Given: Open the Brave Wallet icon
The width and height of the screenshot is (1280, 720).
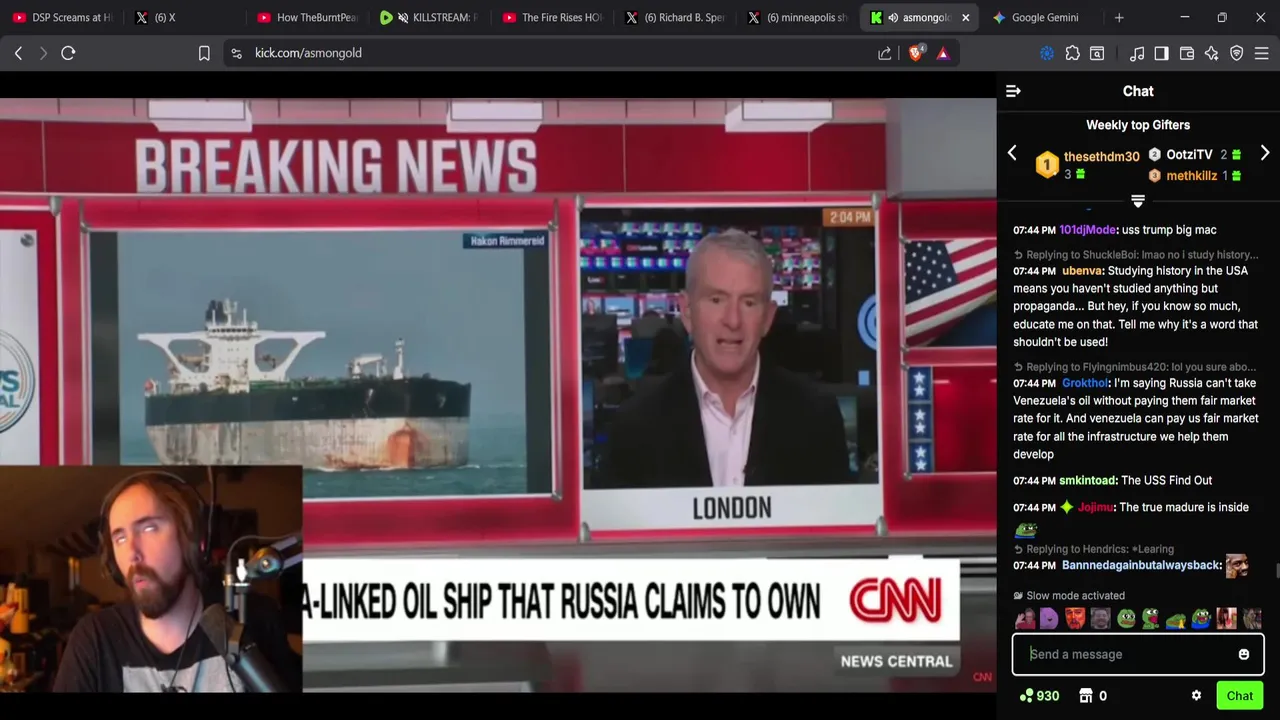Looking at the screenshot, I should (x=1187, y=53).
